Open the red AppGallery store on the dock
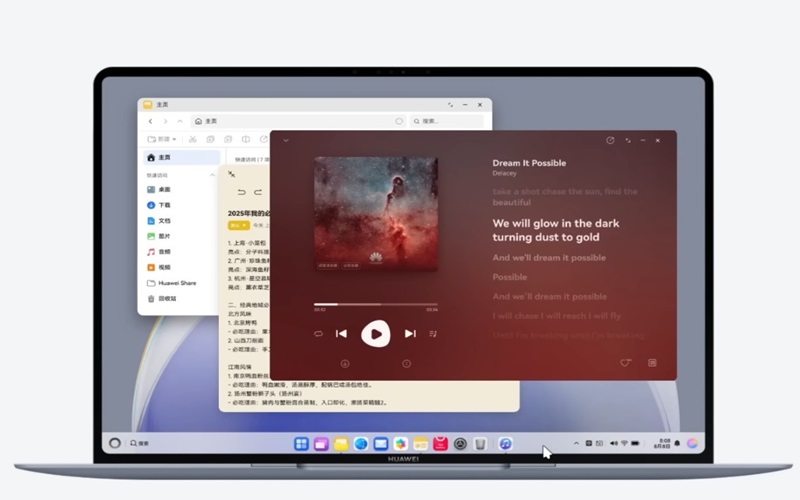The width and height of the screenshot is (800, 500). coord(440,444)
